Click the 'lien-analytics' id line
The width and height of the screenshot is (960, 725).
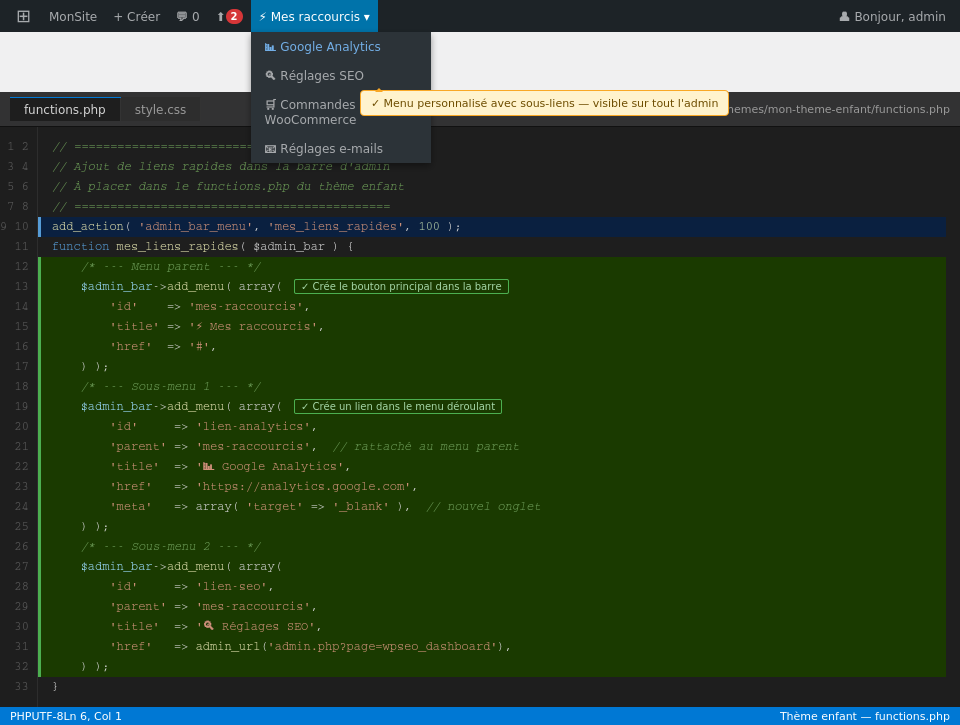pyautogui.click(x=213, y=426)
